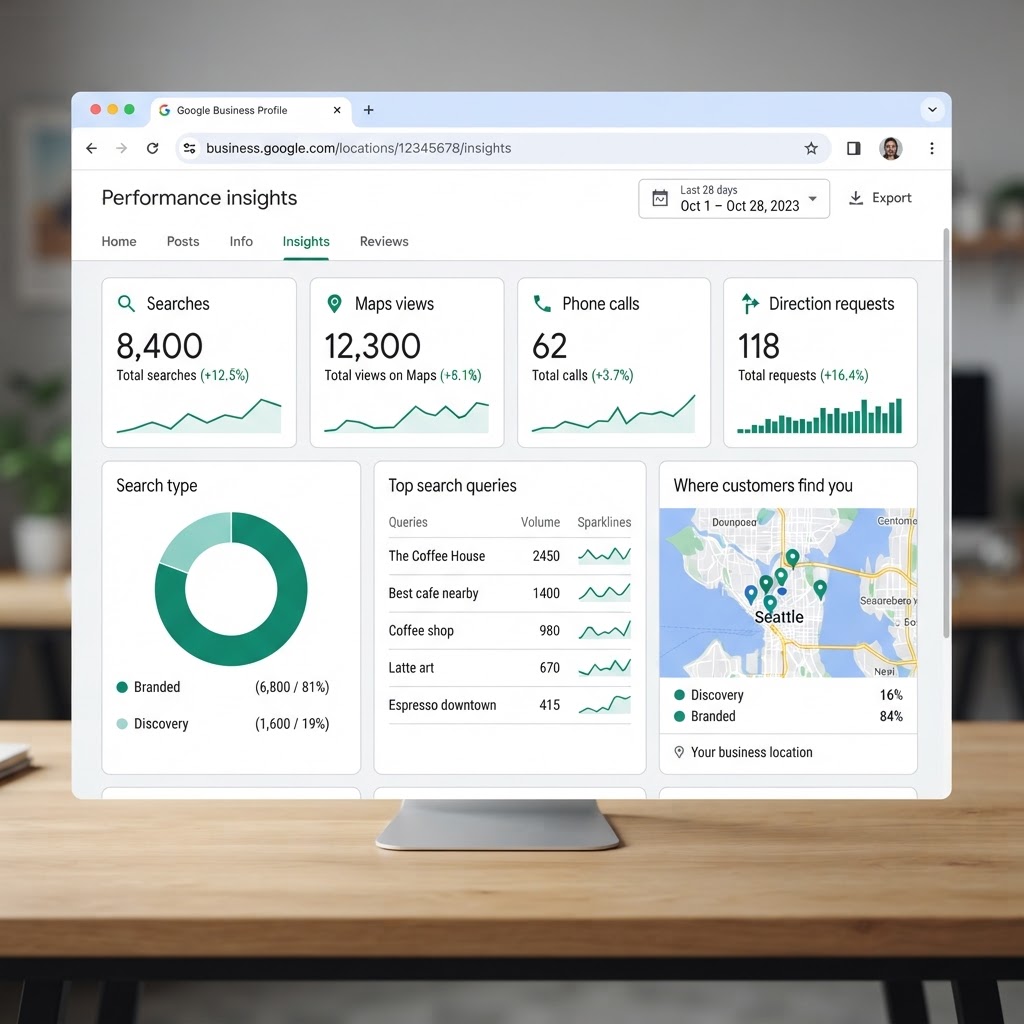The height and width of the screenshot is (1024, 1024).
Task: Click the (6,800 / 81%) Branded value
Action: [292, 687]
